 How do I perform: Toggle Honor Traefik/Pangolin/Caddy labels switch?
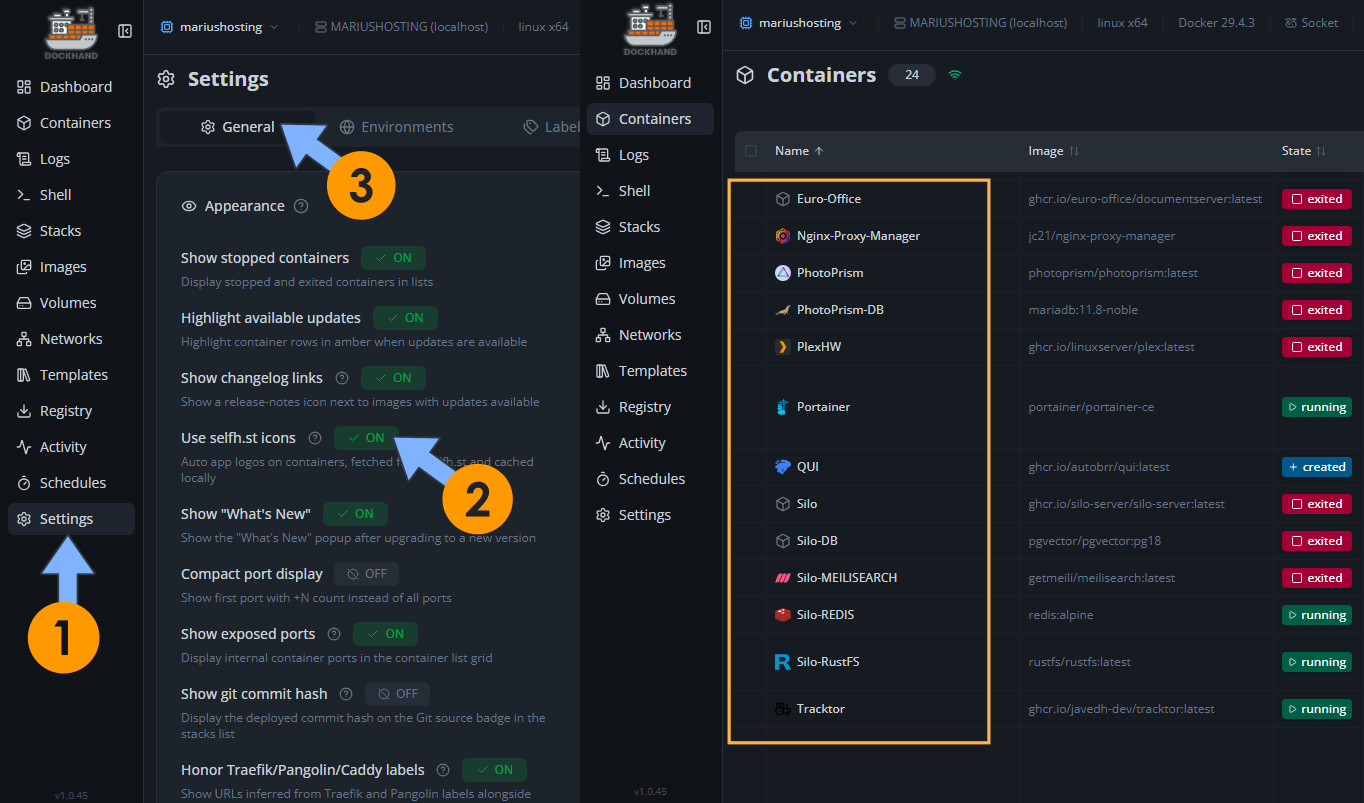click(x=494, y=770)
